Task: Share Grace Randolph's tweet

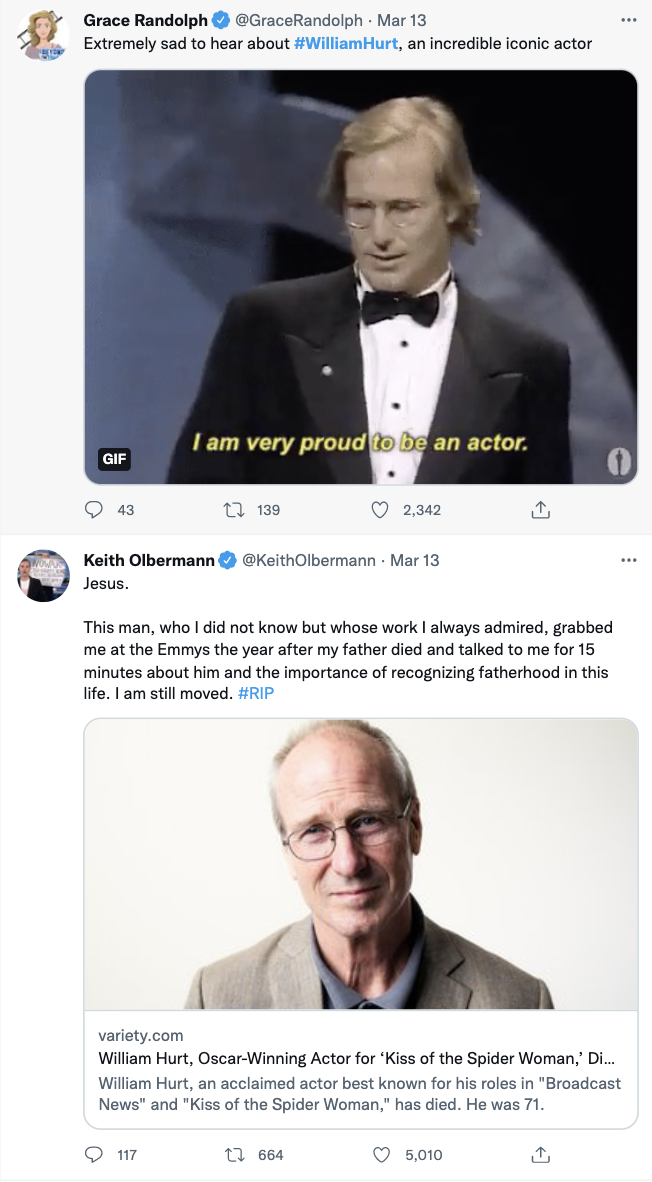Action: [x=540, y=510]
